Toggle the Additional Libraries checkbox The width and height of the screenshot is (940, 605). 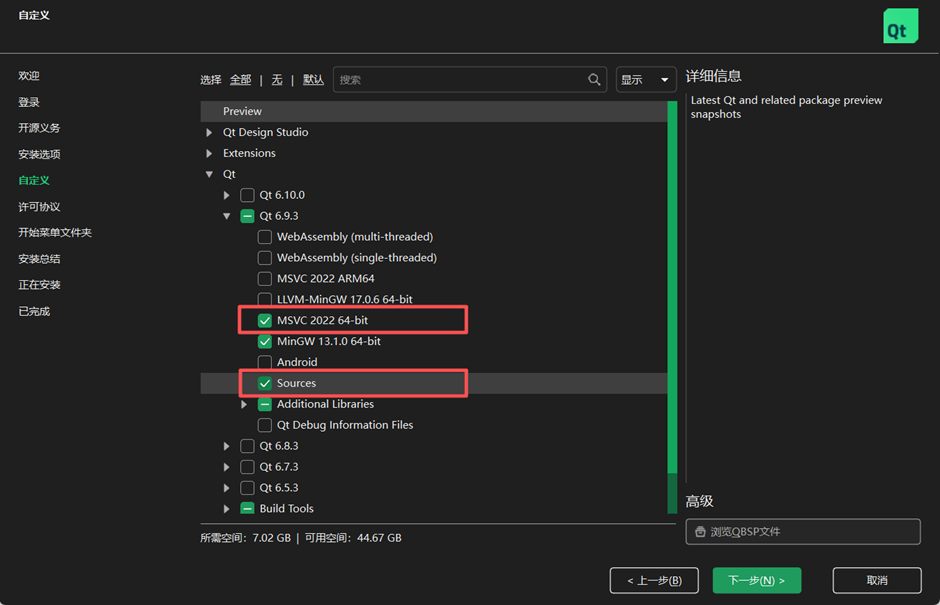pos(264,404)
